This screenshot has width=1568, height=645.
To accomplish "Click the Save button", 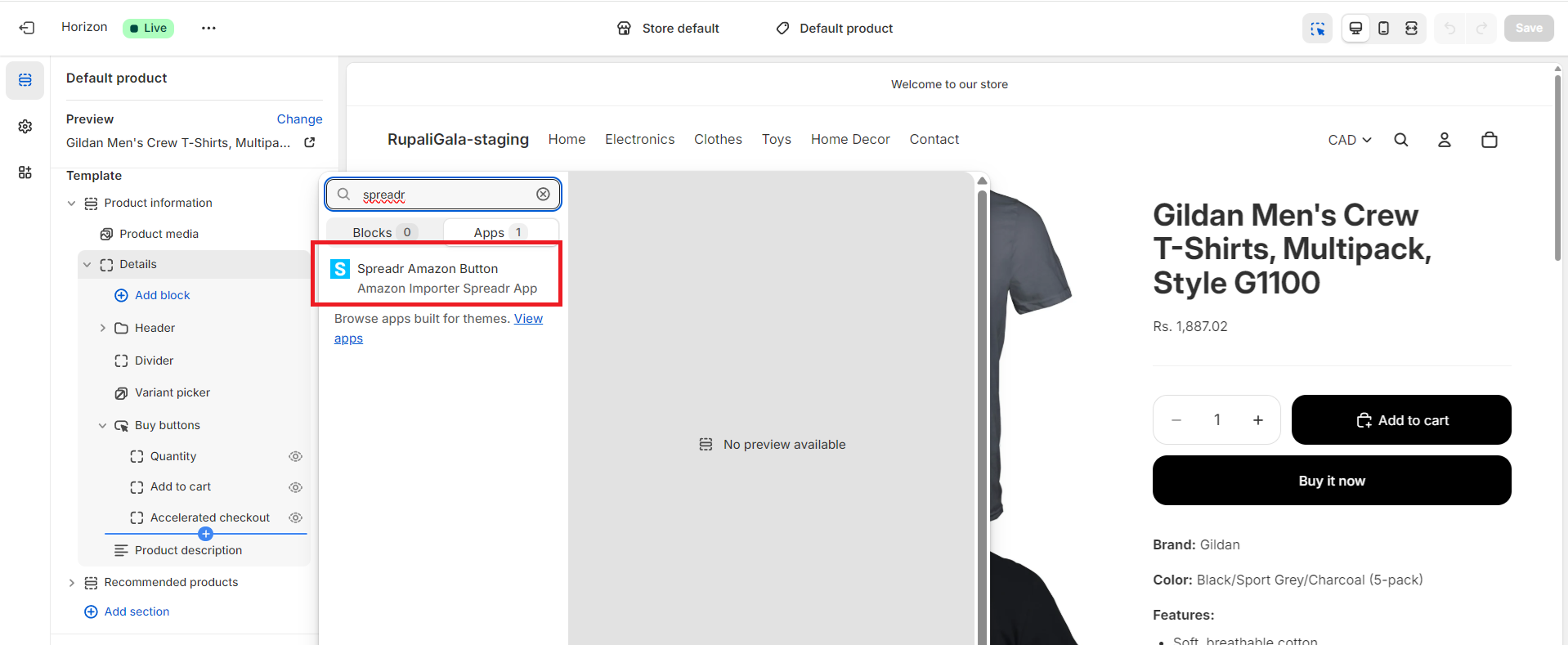I will (x=1529, y=28).
